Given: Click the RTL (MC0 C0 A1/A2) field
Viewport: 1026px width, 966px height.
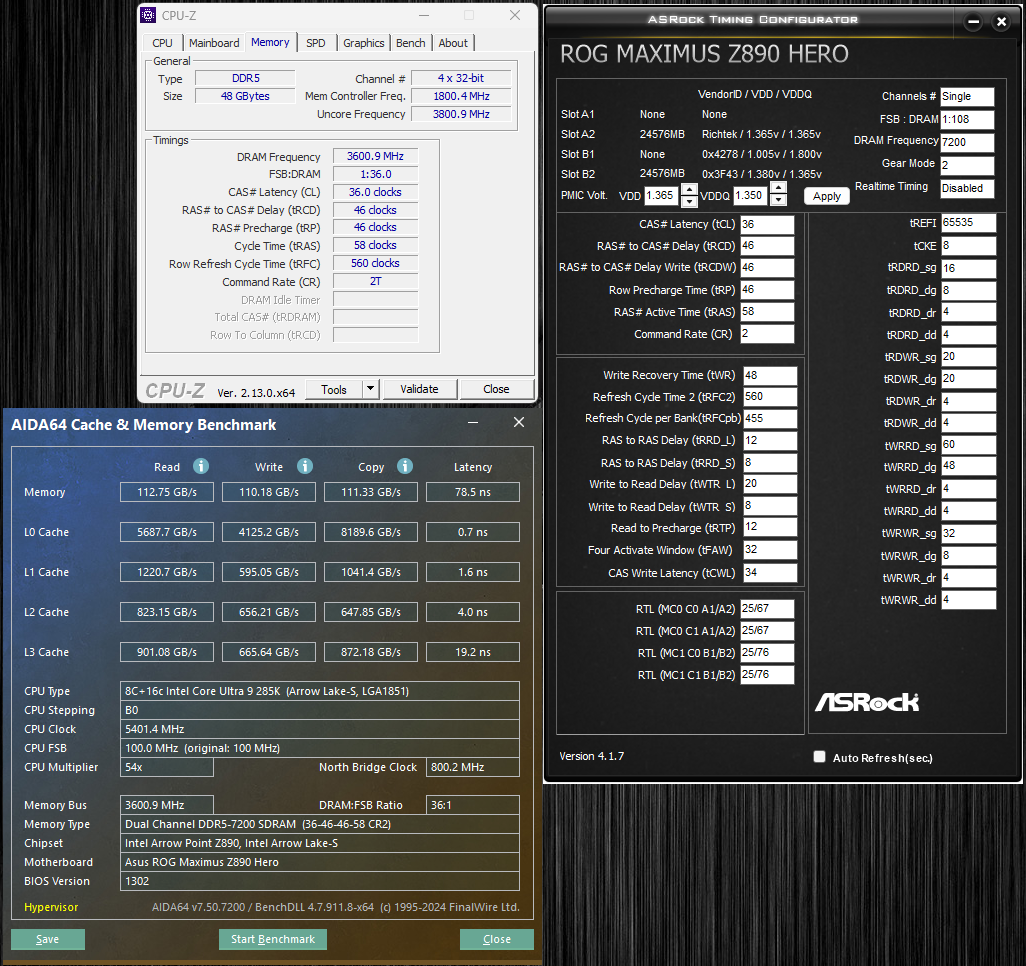Looking at the screenshot, I should tap(767, 609).
